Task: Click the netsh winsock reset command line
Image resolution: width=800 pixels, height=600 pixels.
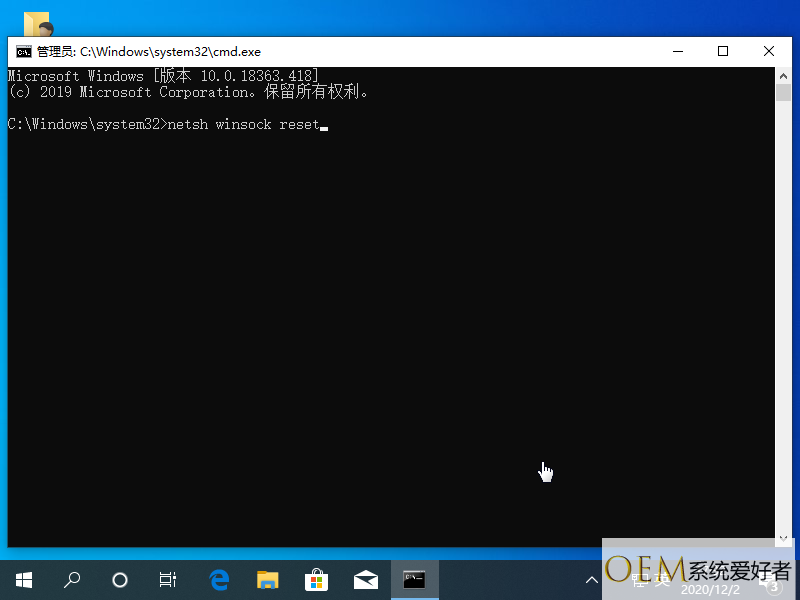Action: point(243,125)
